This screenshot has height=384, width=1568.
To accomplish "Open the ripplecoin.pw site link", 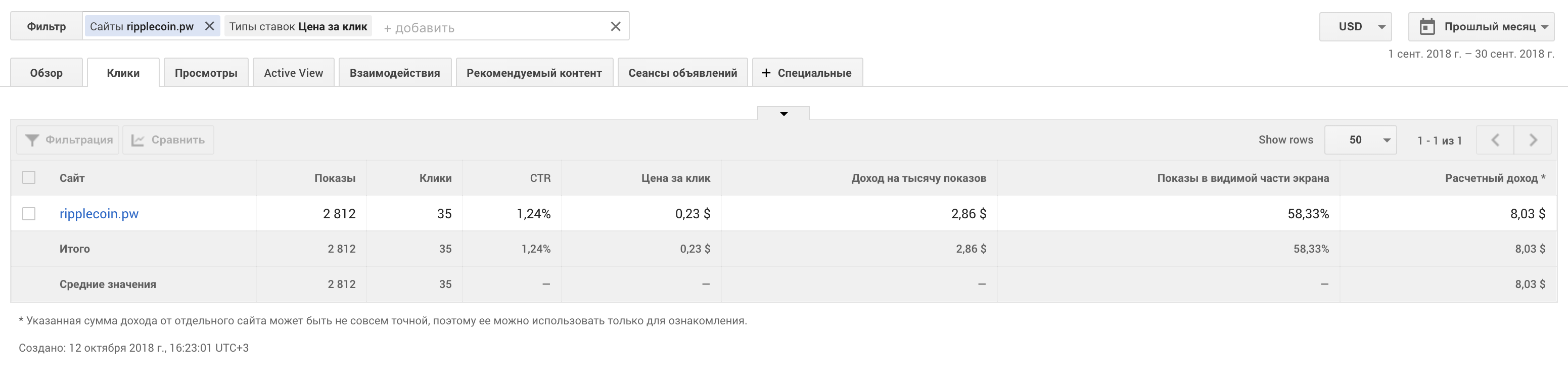I will 99,214.
